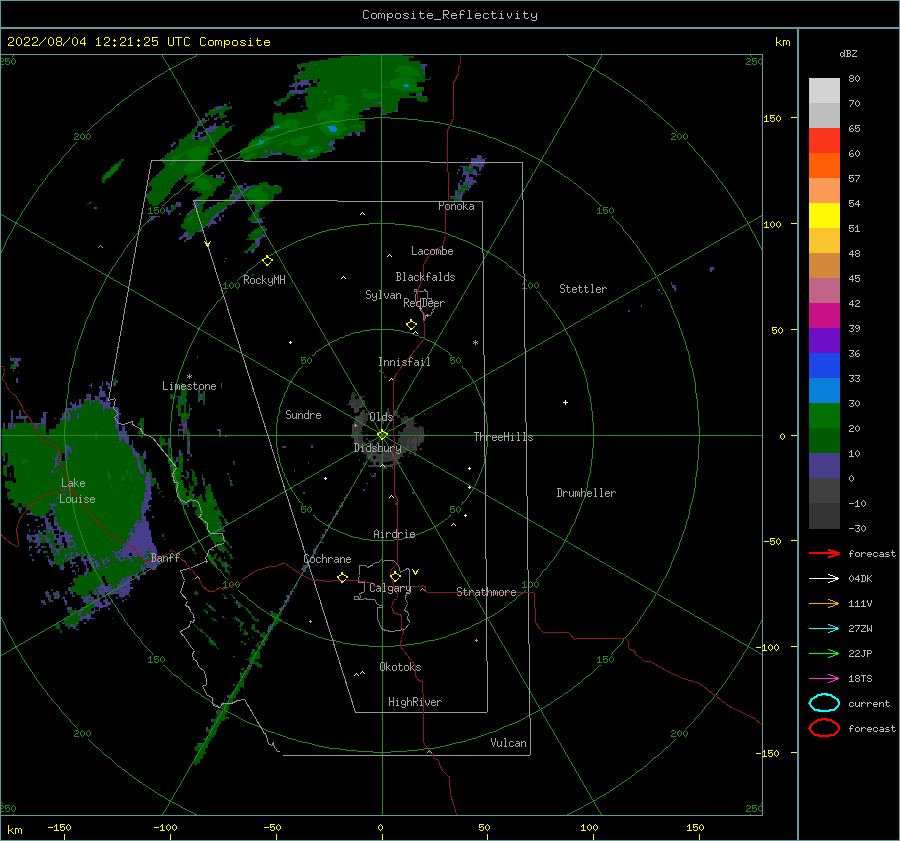Screen dimensions: 900x841
Task: Click the Lacombe city label
Action: click(x=432, y=251)
